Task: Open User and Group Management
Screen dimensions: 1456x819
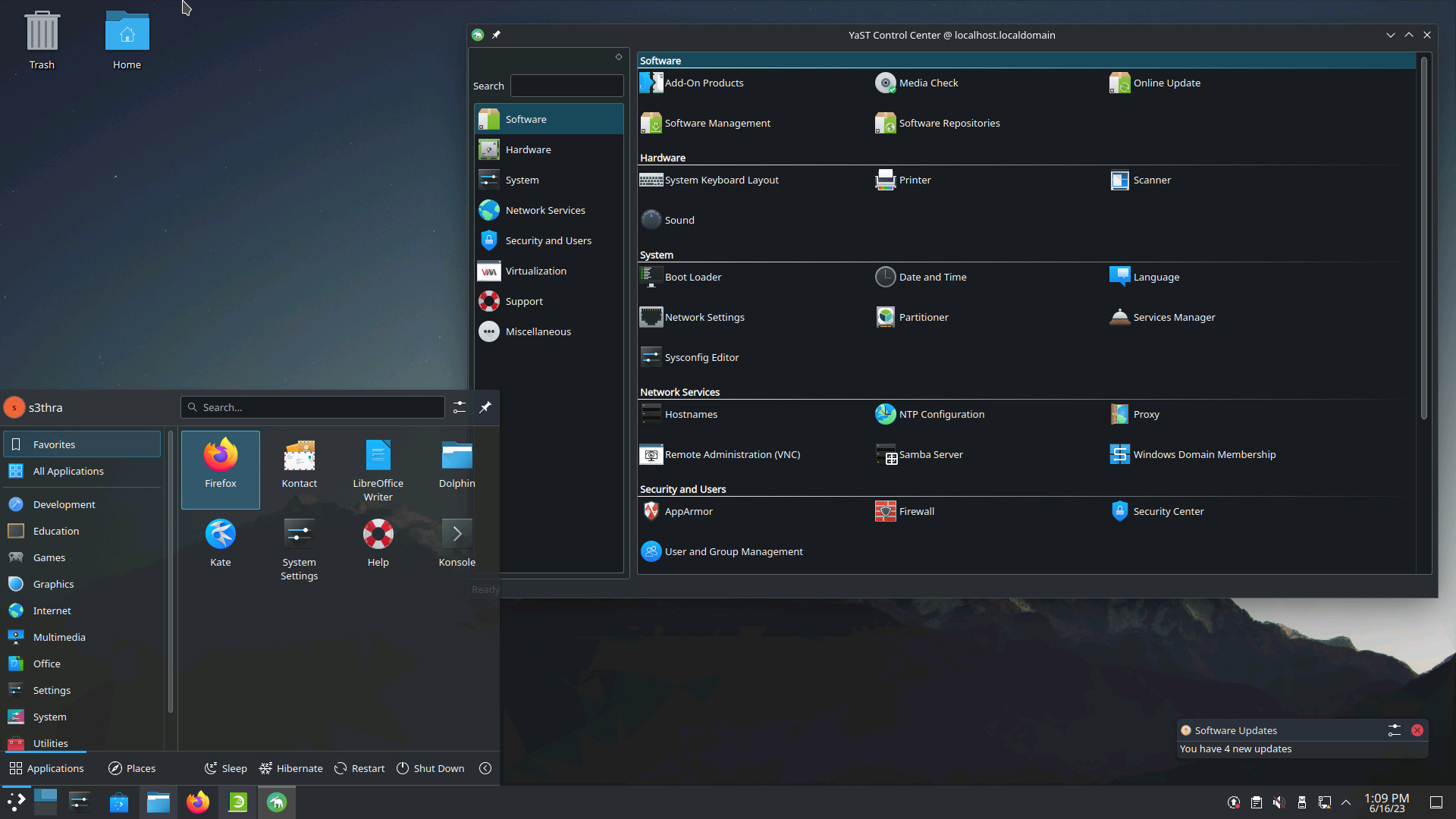Action: tap(734, 551)
